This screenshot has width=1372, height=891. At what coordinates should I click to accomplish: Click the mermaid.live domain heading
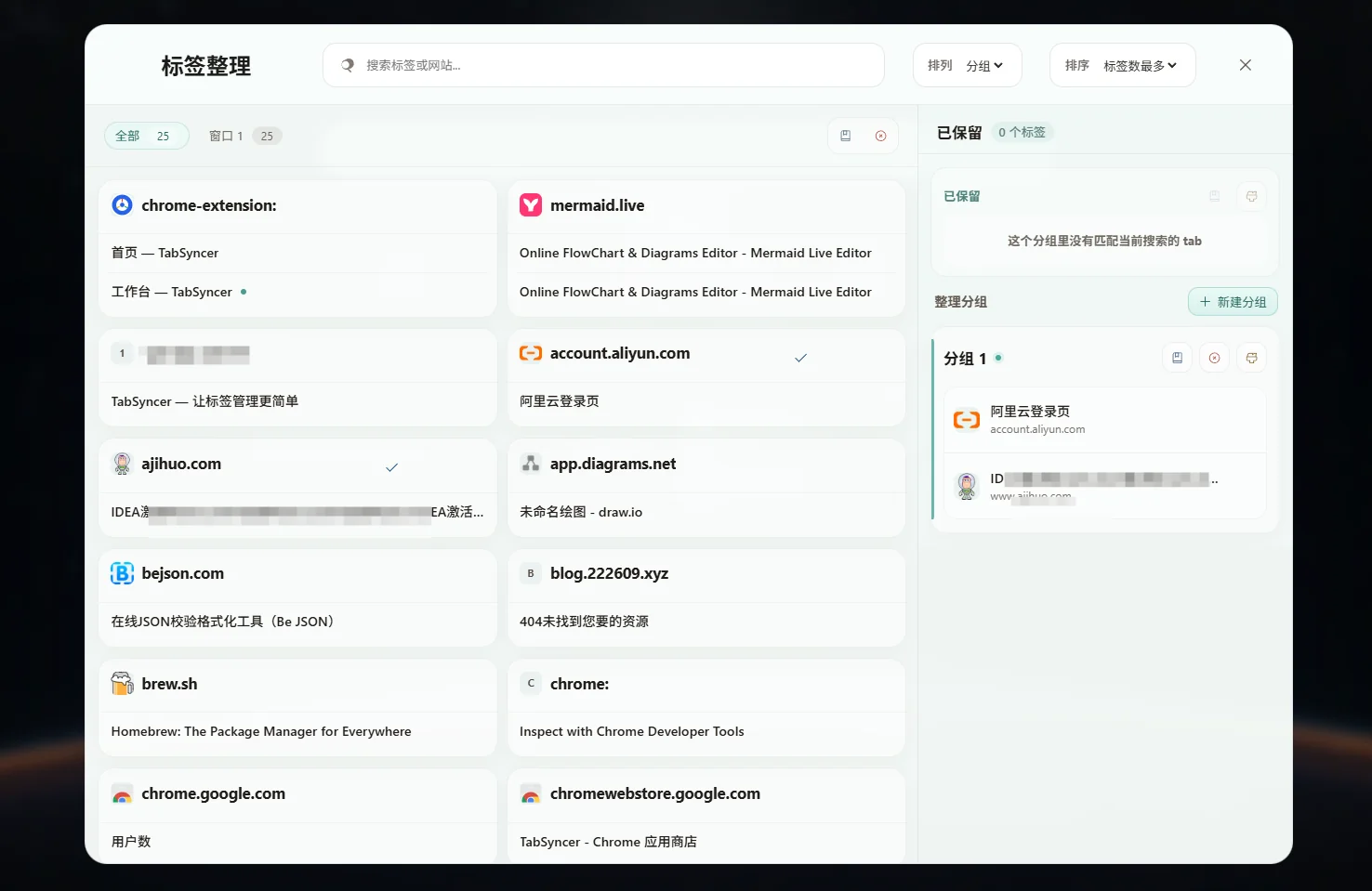(x=597, y=205)
